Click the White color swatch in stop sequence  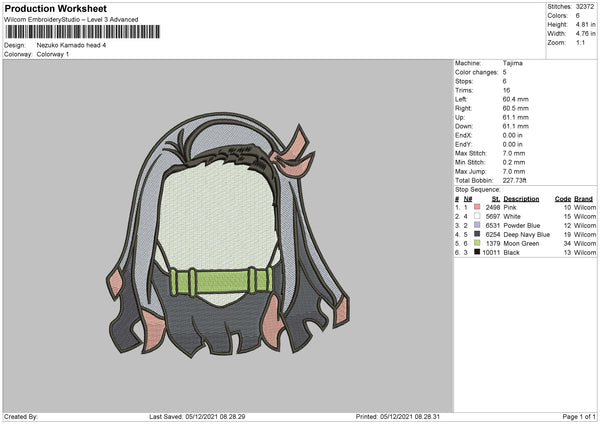coord(477,216)
